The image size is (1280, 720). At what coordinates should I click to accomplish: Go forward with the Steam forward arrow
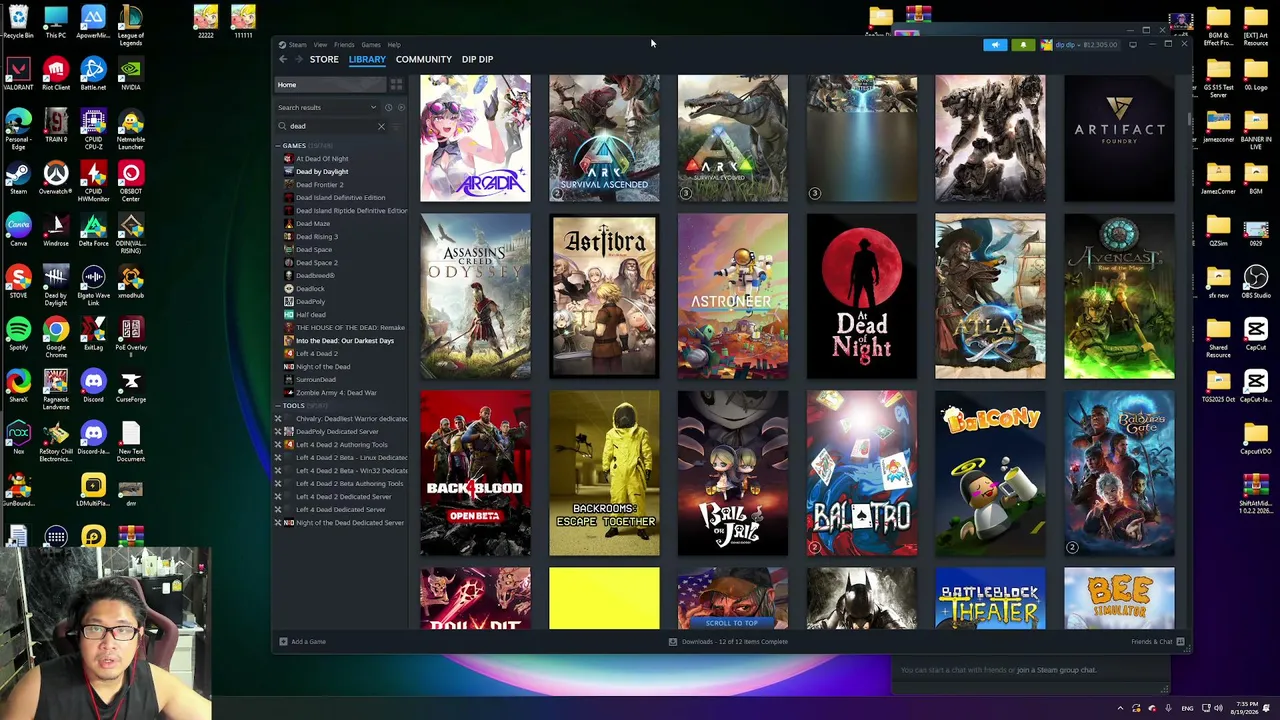click(x=298, y=59)
